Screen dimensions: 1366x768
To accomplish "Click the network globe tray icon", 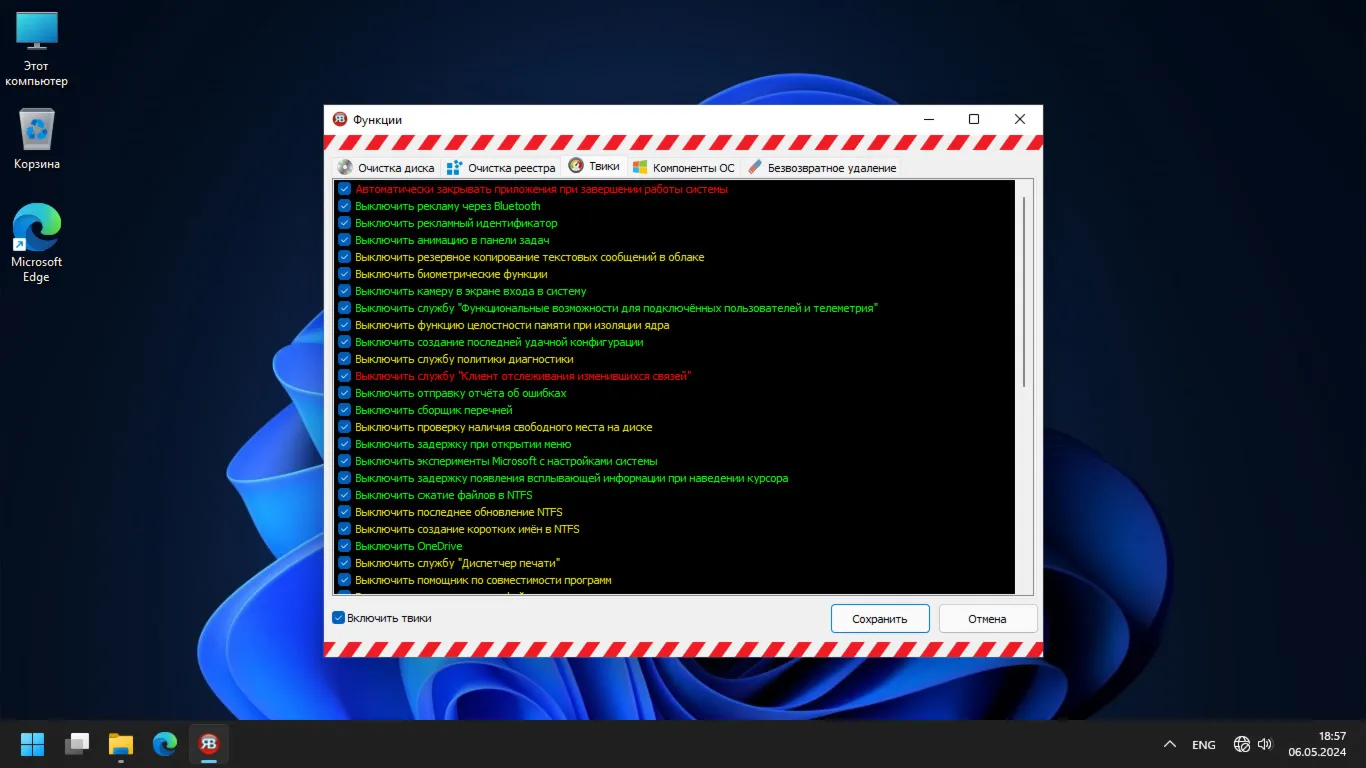I will (1242, 744).
